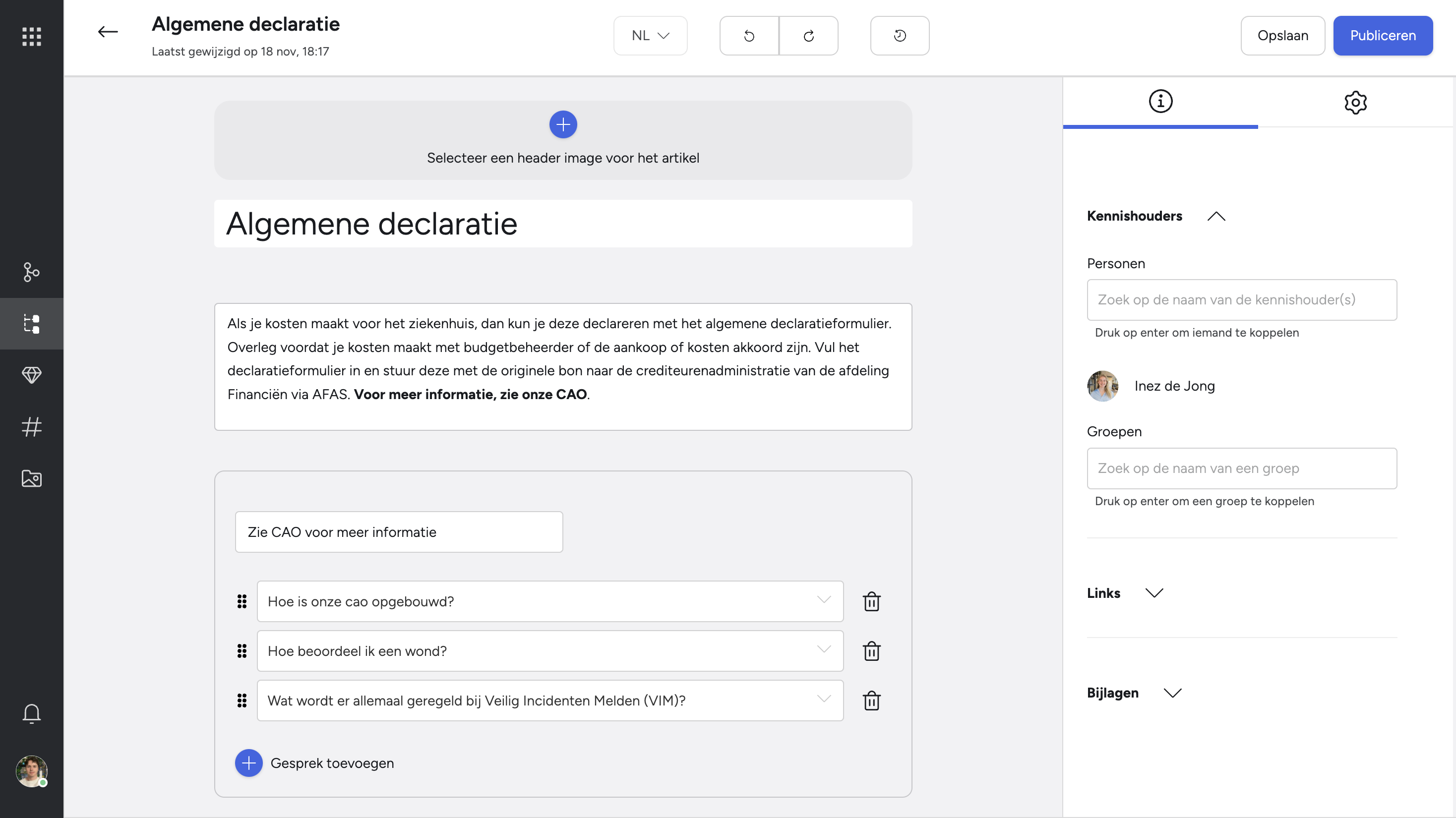Grab drag handle of the VIM question
The image size is (1456, 818).
tap(242, 701)
